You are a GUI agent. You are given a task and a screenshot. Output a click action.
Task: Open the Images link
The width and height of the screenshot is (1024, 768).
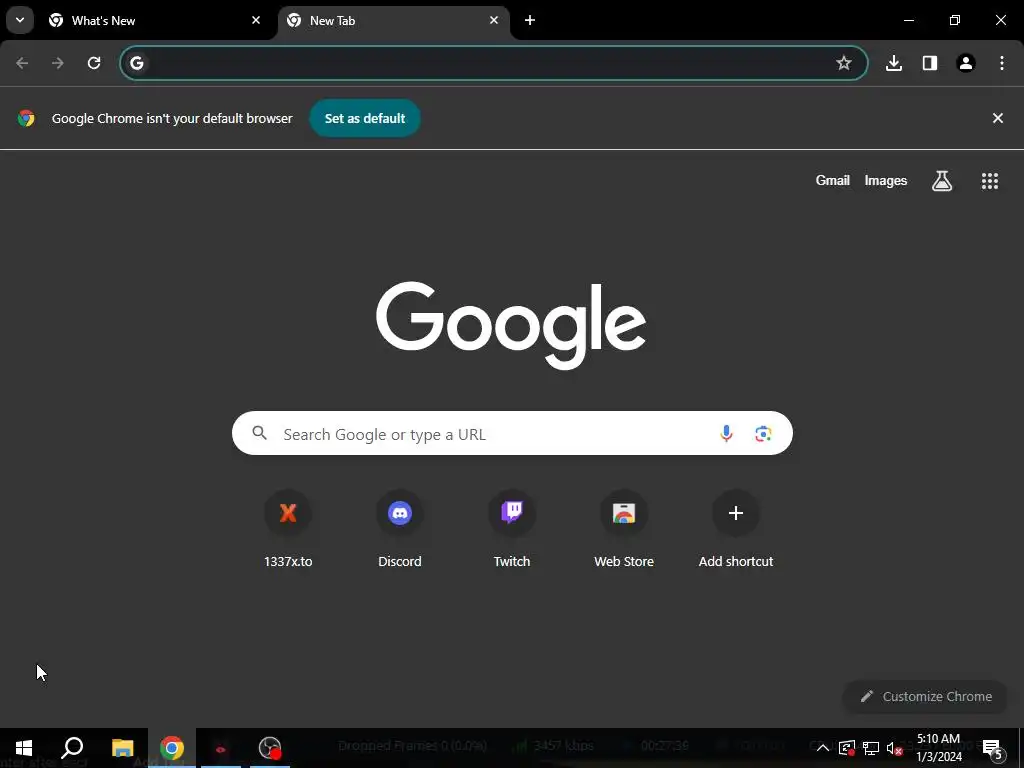point(886,180)
